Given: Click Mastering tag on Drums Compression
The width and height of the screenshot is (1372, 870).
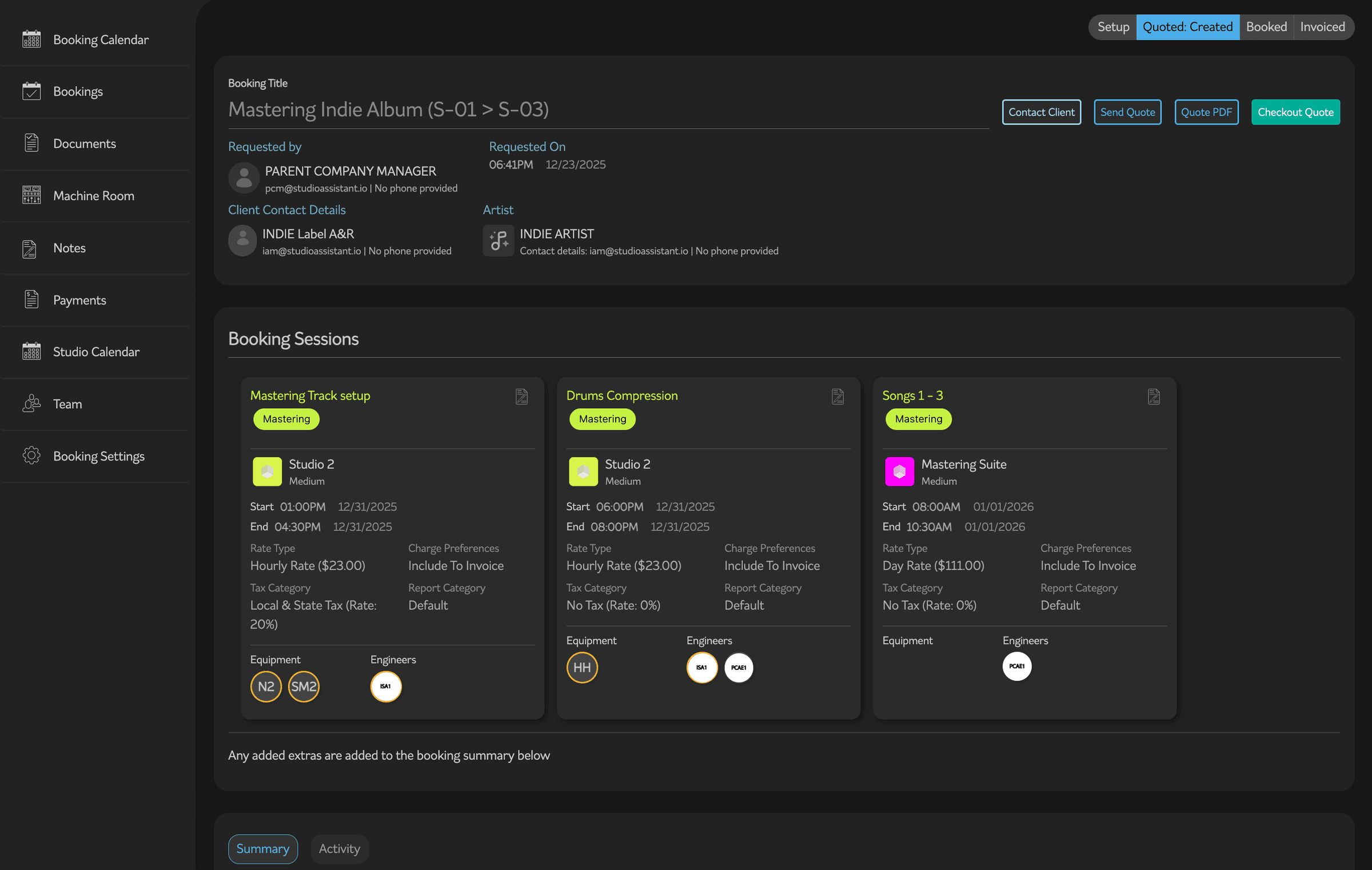Looking at the screenshot, I should click(x=603, y=418).
